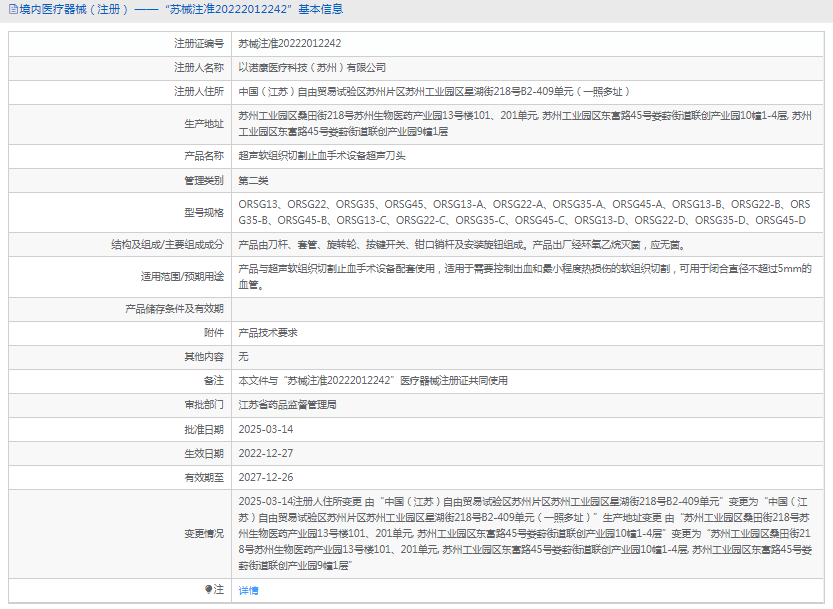The image size is (833, 609).
Task: Click the bullet icon beside 注 label
Action: tap(208, 589)
